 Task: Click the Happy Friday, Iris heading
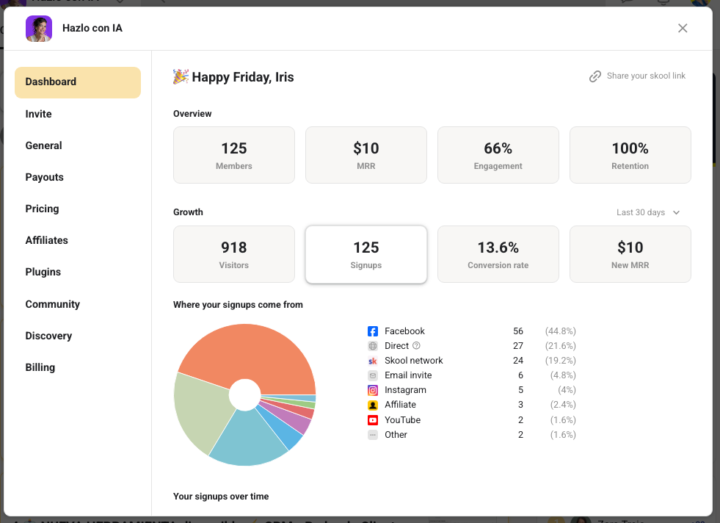click(x=243, y=77)
